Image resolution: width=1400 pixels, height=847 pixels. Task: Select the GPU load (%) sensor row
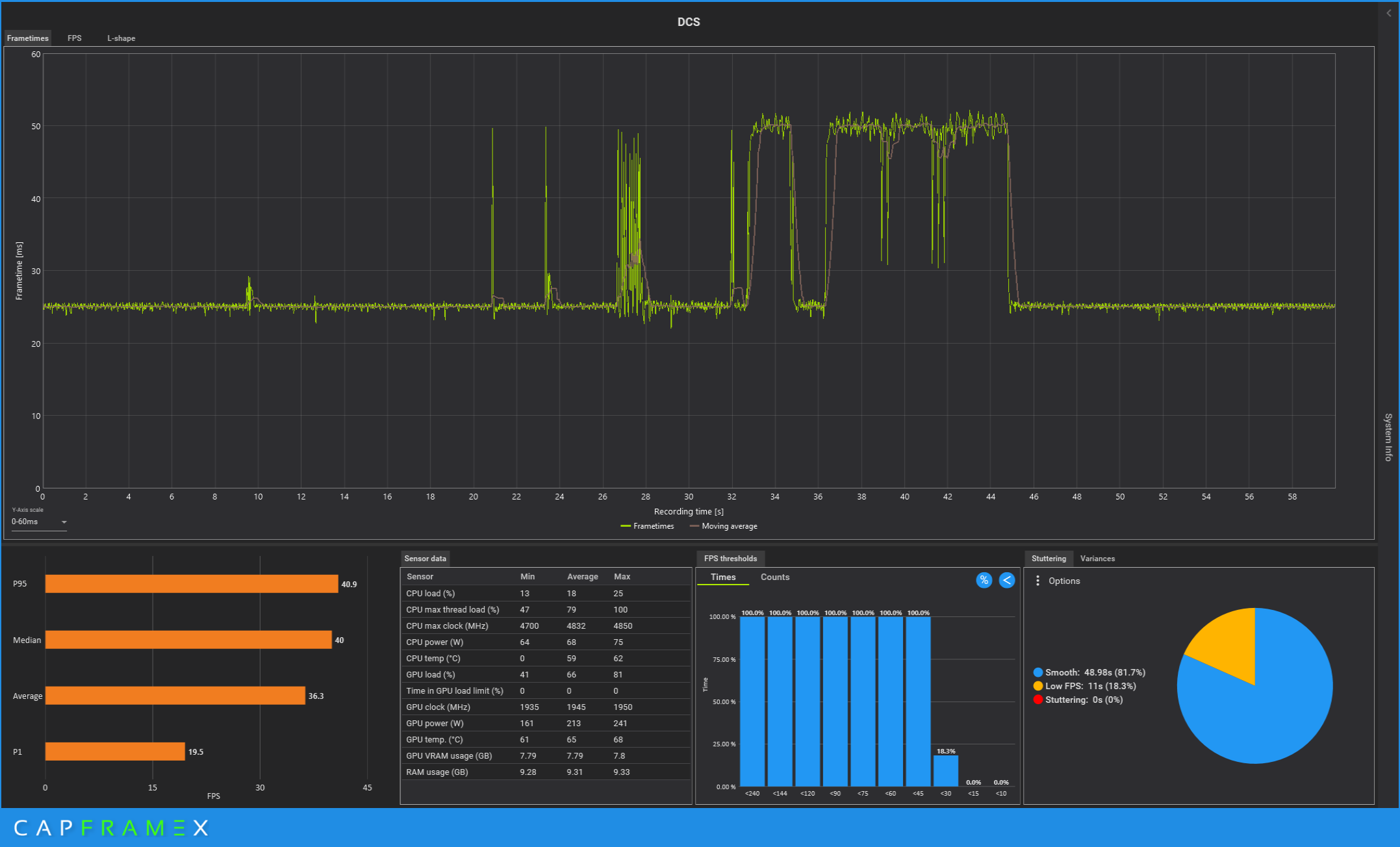coord(546,674)
